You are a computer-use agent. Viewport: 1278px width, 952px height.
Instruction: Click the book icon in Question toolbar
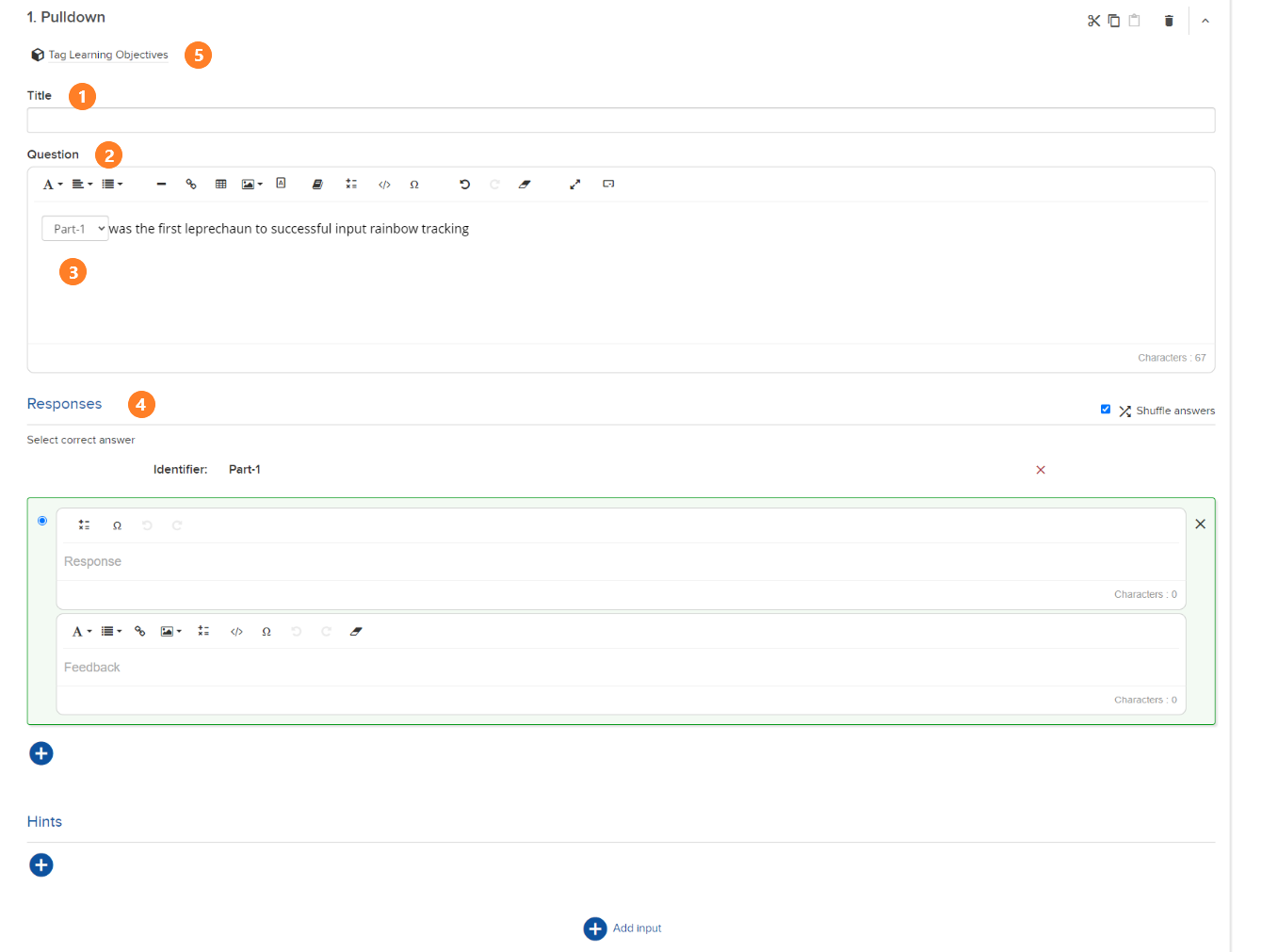click(317, 185)
